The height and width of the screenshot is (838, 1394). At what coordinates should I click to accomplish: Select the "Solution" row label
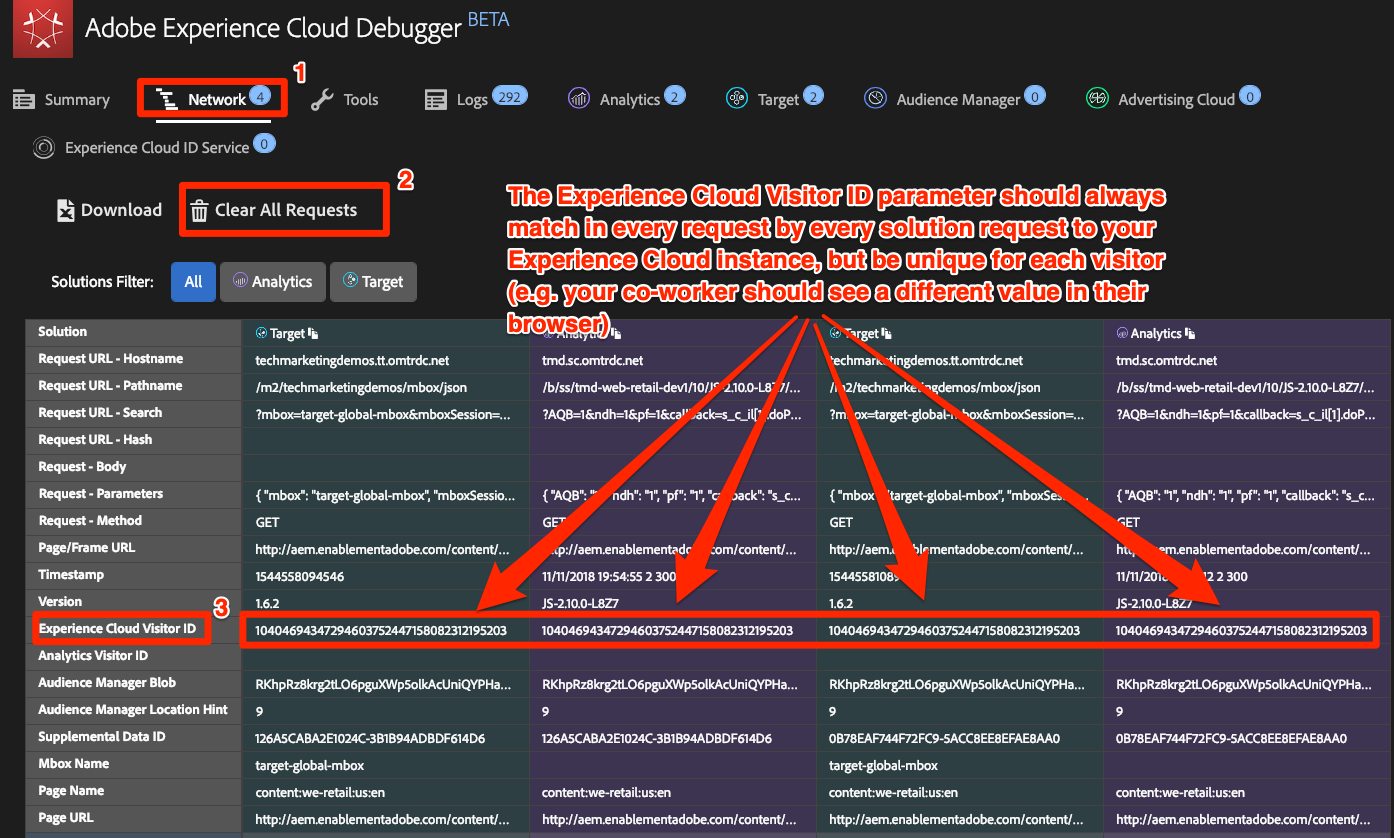coord(63,332)
